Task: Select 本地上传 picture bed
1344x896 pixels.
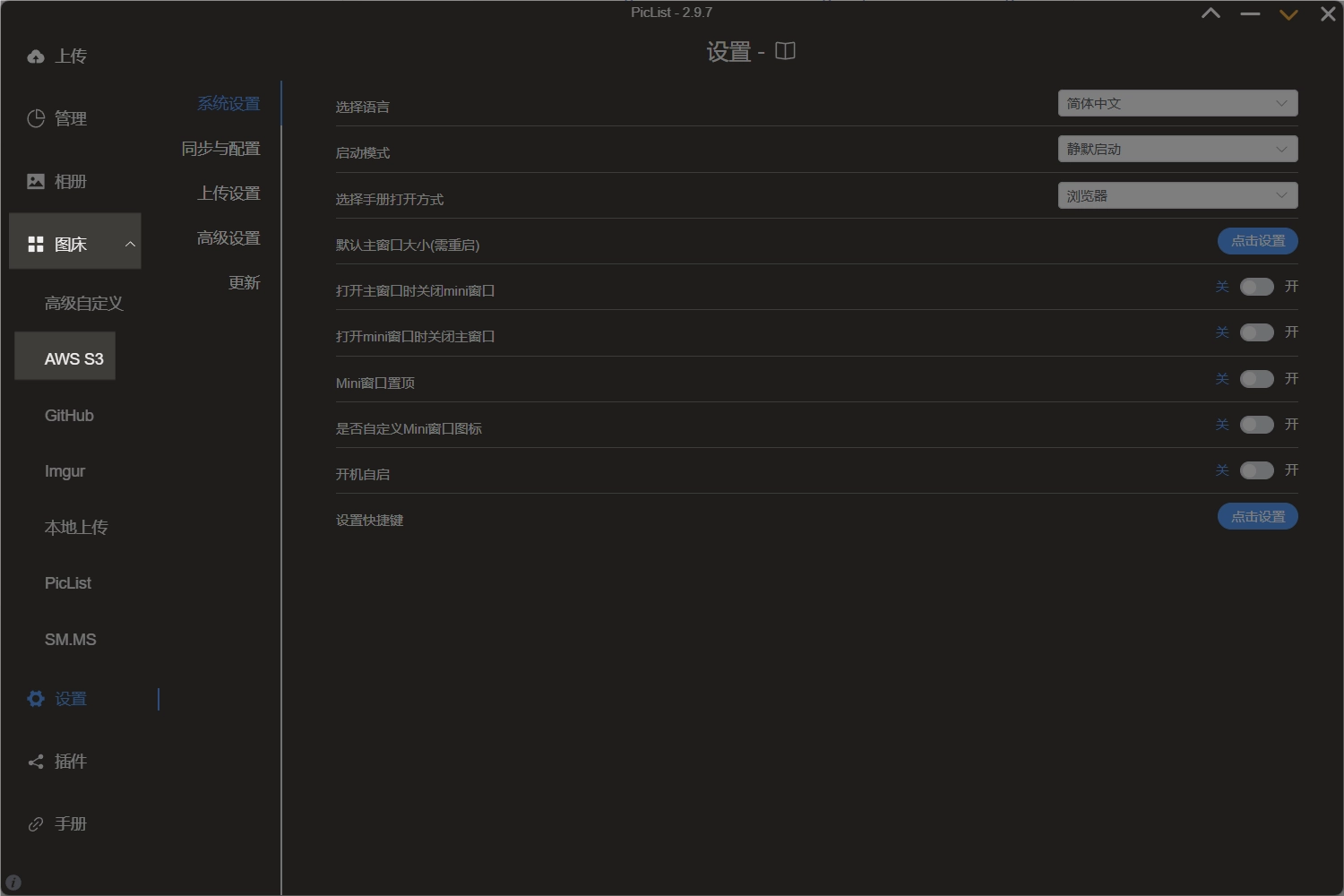Action: pyautogui.click(x=76, y=528)
